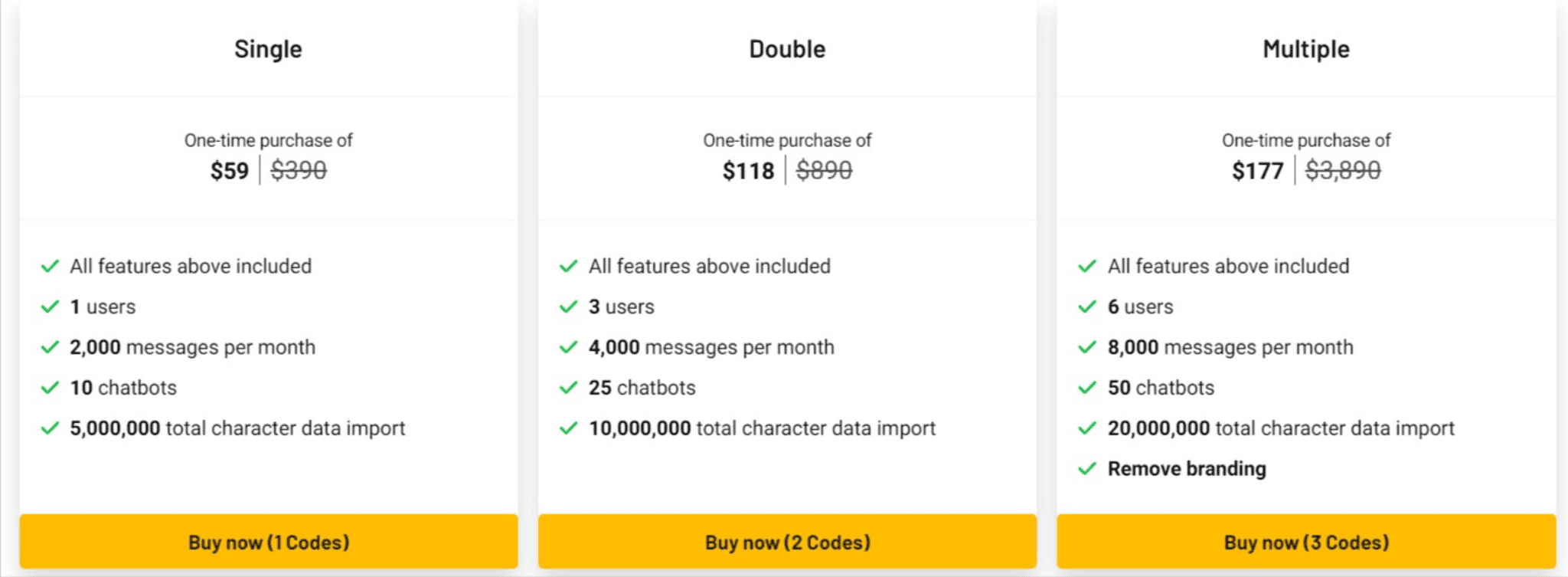Click checkmark beside 2,000 messages per month
This screenshot has height=577, width=1568.
[50, 347]
